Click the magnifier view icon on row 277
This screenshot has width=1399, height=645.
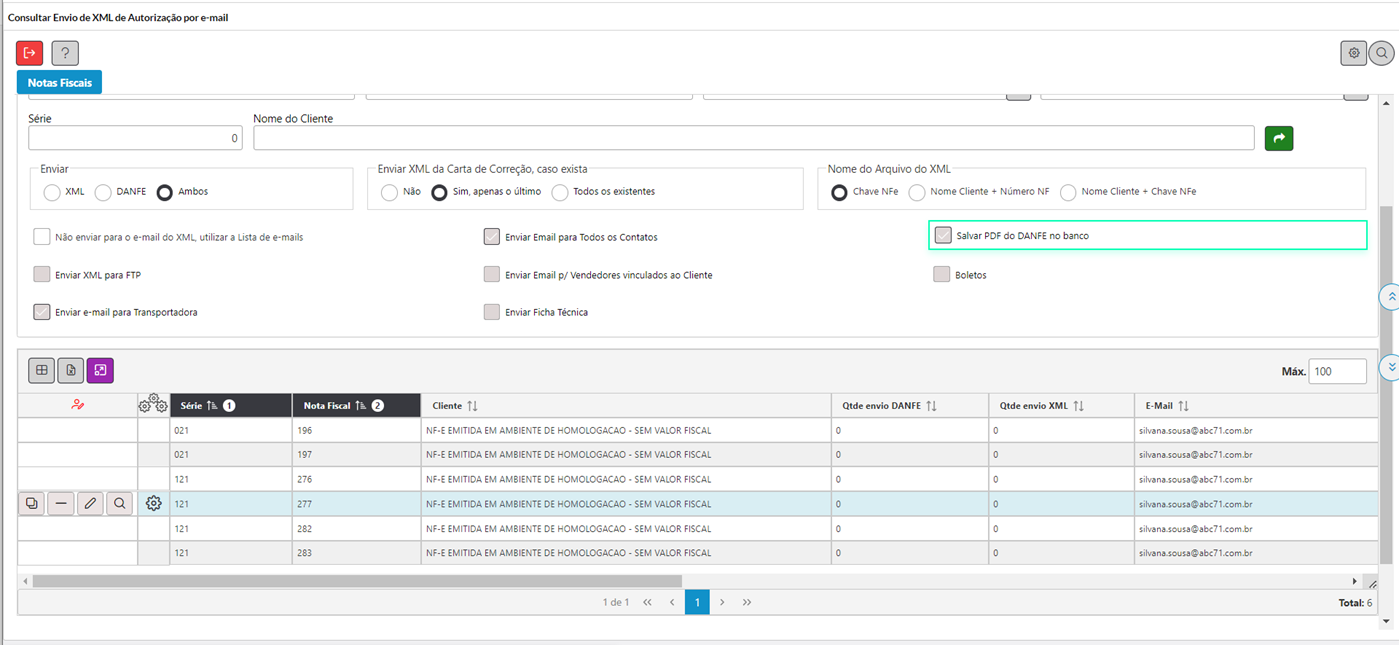(120, 504)
